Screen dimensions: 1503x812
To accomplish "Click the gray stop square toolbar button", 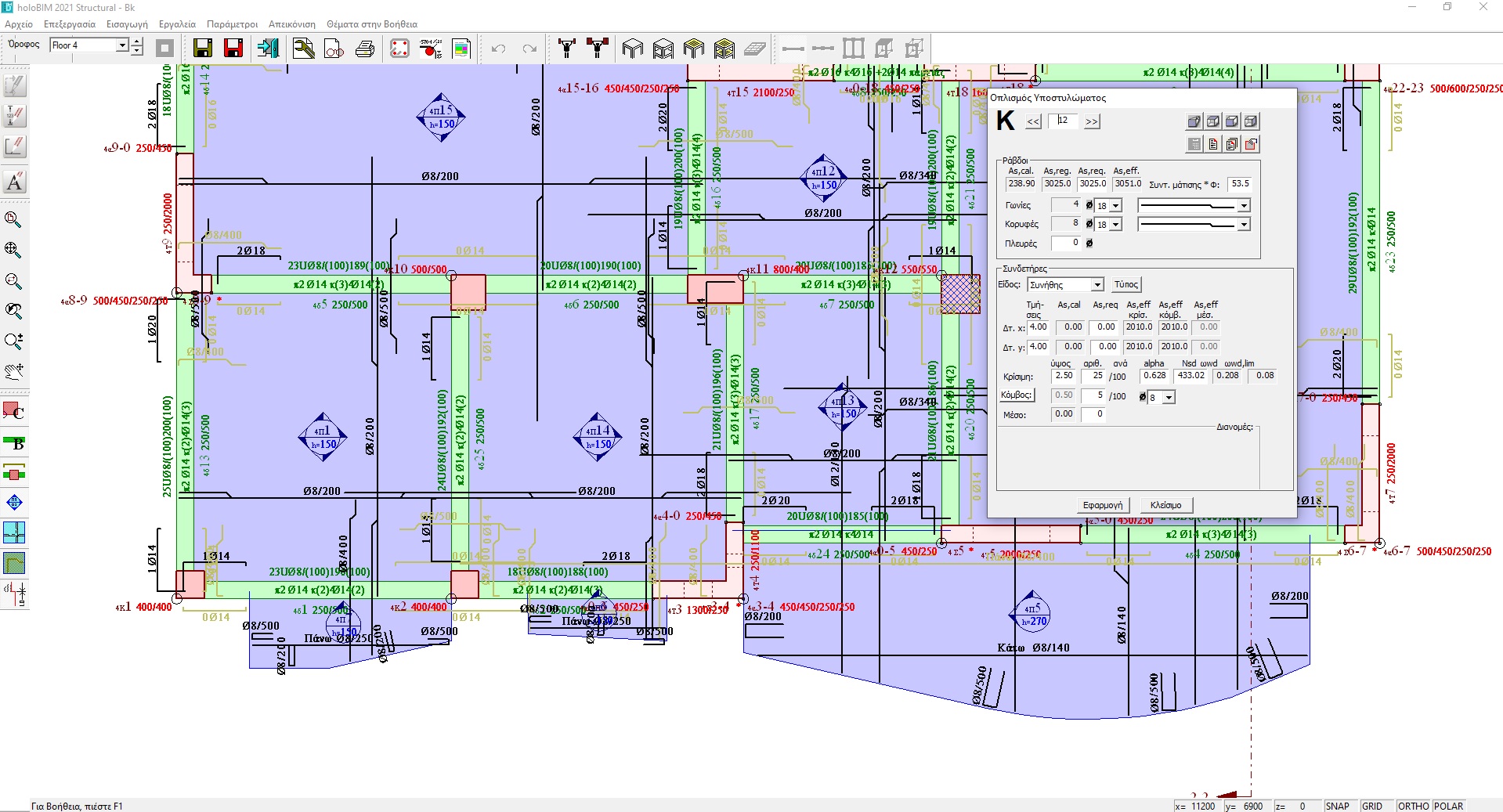I will [x=164, y=49].
